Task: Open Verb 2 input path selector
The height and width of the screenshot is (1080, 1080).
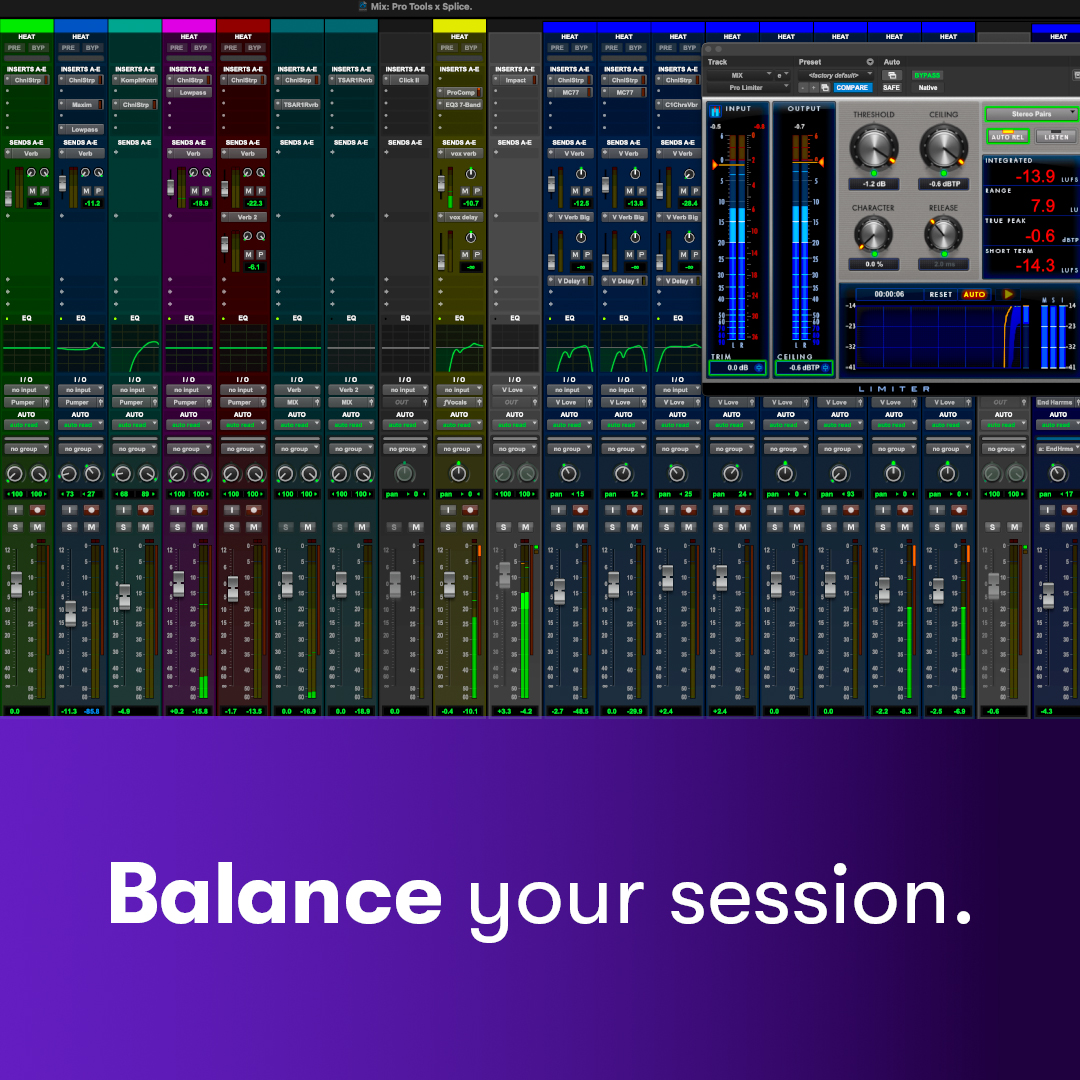Action: click(351, 390)
